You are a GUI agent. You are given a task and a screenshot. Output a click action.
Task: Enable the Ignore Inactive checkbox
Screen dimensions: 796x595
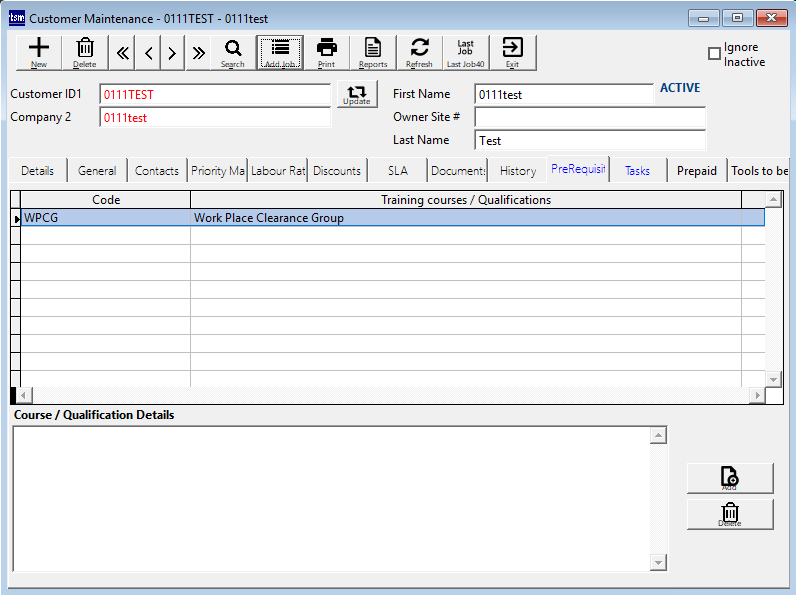pos(714,54)
